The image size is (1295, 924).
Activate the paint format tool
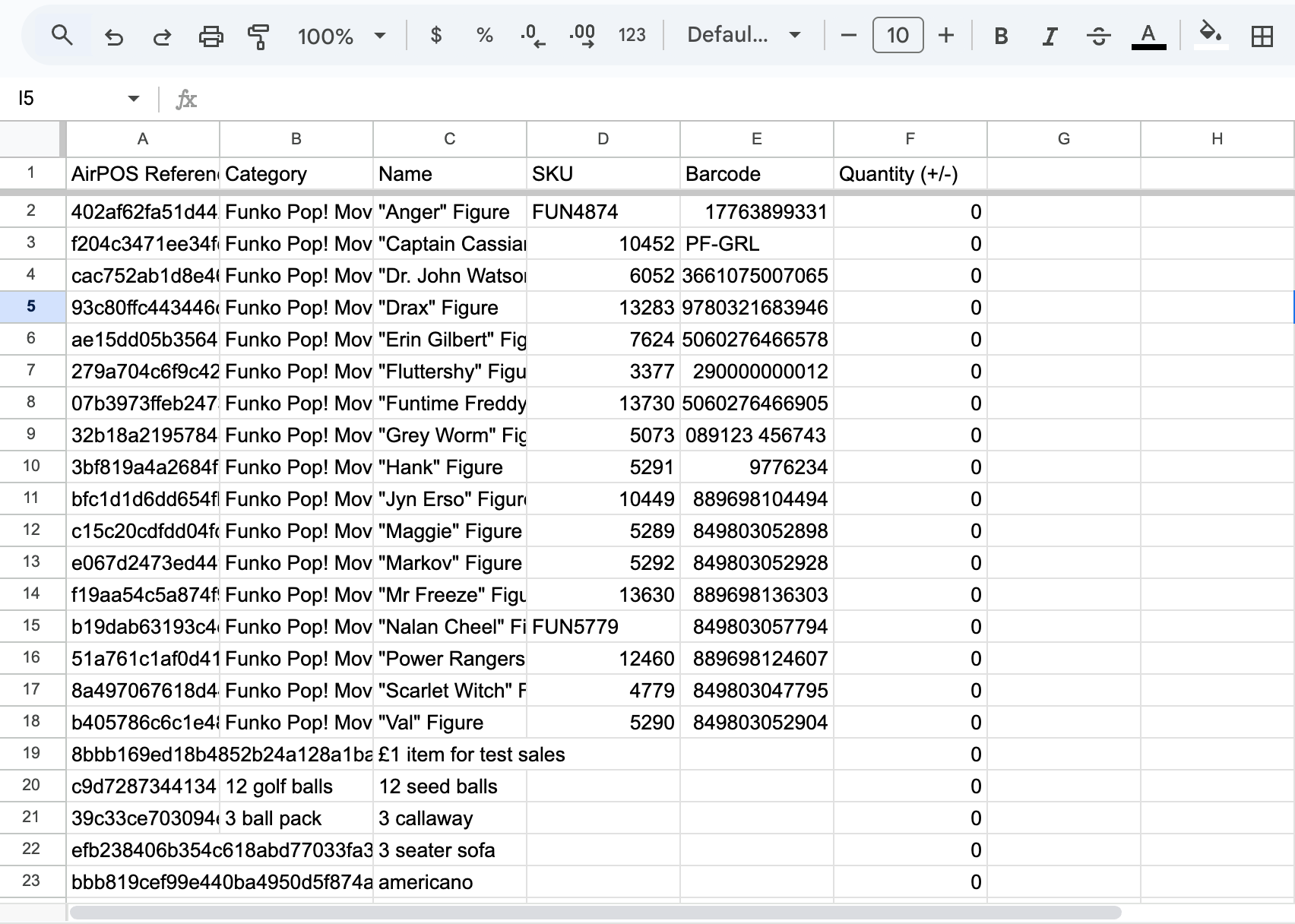(259, 36)
